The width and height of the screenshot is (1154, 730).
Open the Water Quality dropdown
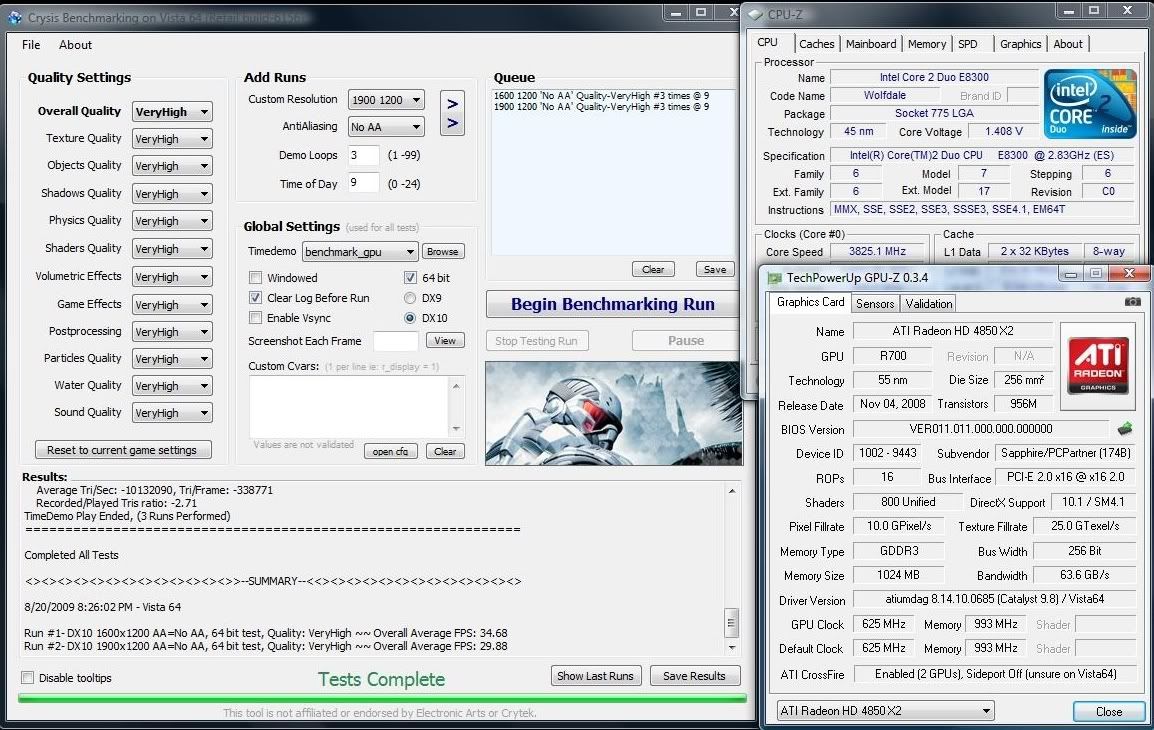click(172, 386)
